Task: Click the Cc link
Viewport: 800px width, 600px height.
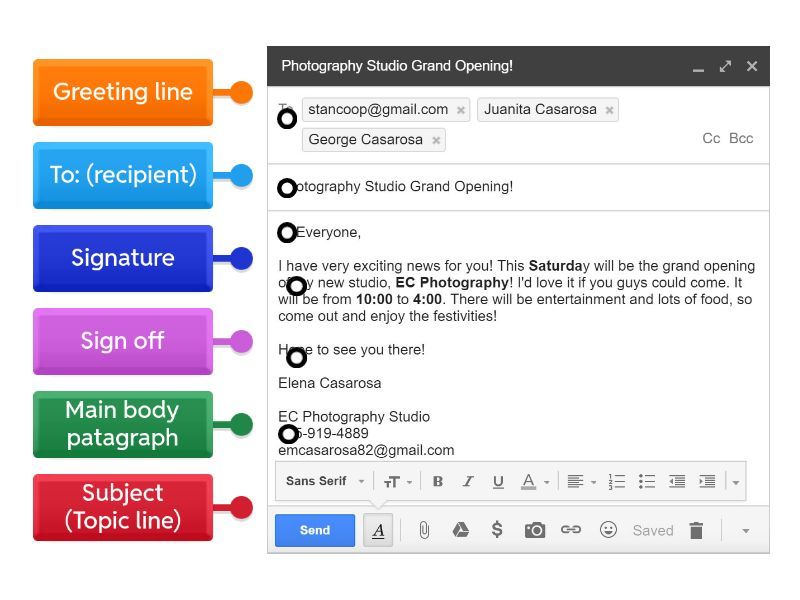Action: pyautogui.click(x=711, y=138)
